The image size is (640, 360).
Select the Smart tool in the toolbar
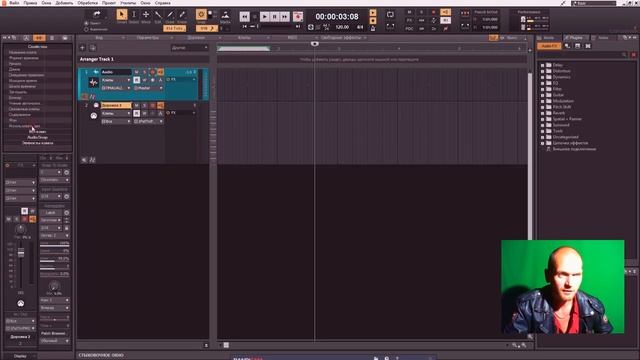click(122, 15)
